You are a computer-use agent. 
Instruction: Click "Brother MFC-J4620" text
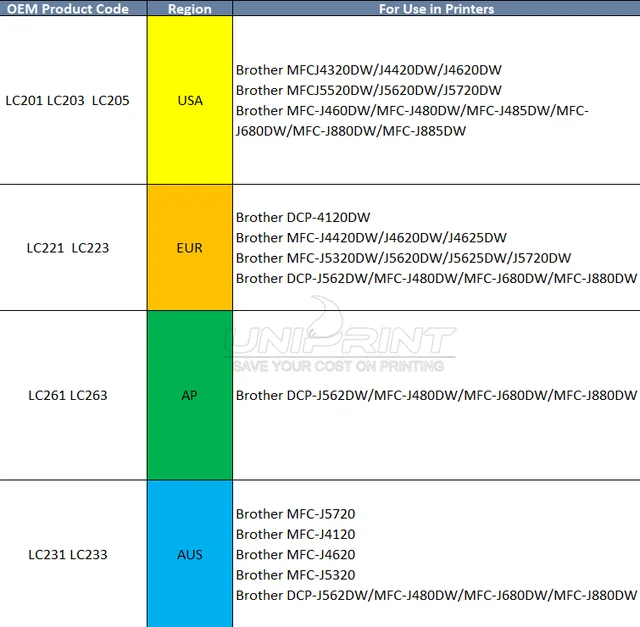pos(296,554)
